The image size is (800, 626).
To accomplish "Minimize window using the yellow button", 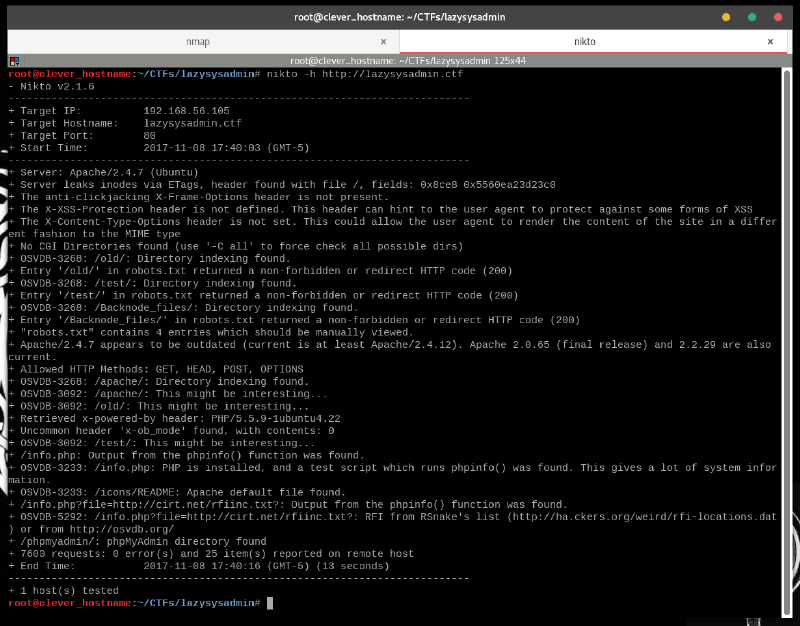I will point(726,17).
